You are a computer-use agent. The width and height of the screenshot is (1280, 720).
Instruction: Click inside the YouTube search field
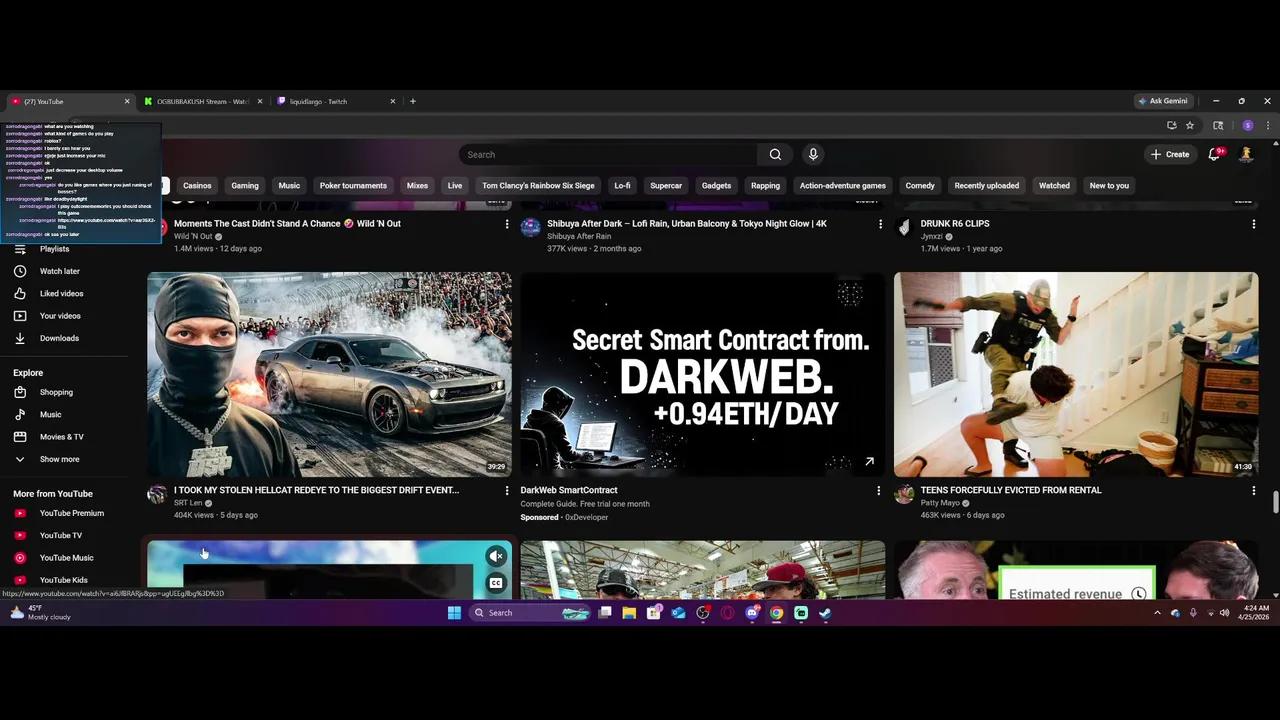coord(610,154)
